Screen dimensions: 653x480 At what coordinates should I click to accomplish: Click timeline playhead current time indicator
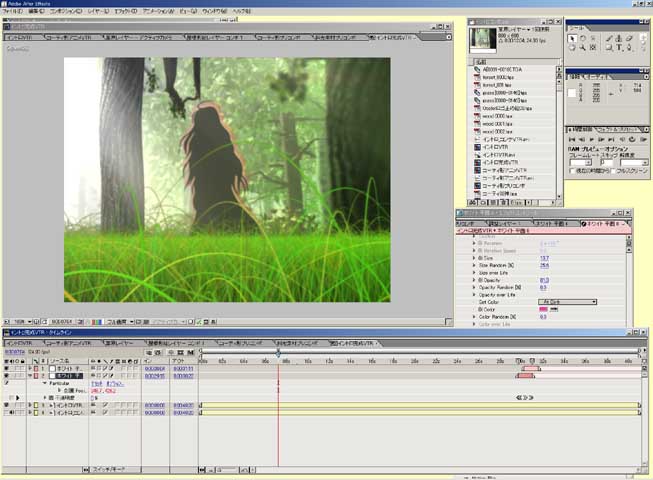tap(278, 354)
